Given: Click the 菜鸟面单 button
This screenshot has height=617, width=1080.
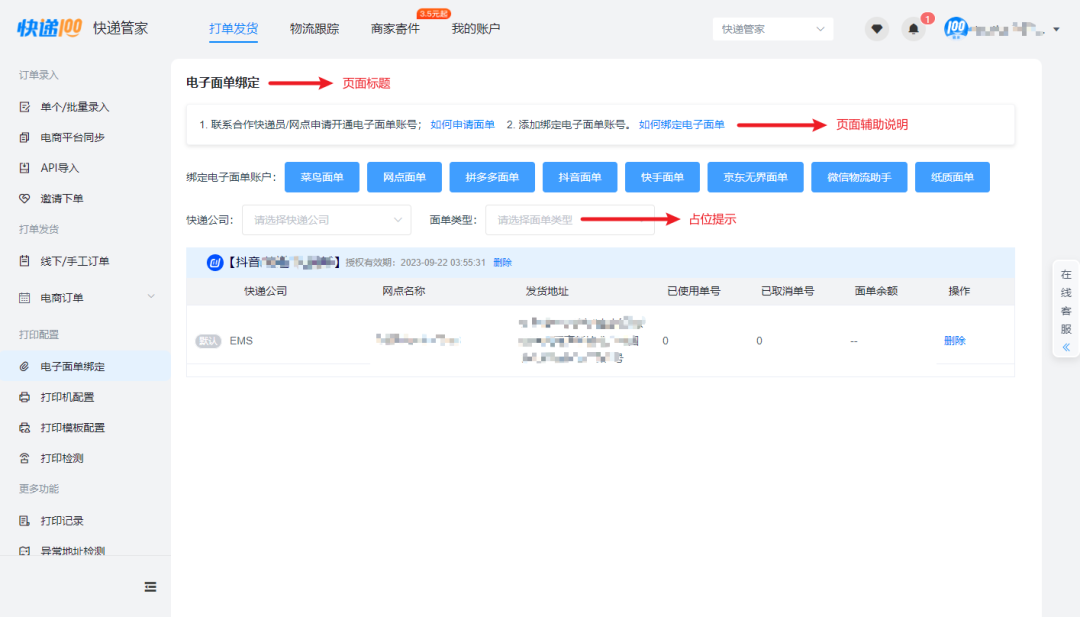Looking at the screenshot, I should point(322,177).
